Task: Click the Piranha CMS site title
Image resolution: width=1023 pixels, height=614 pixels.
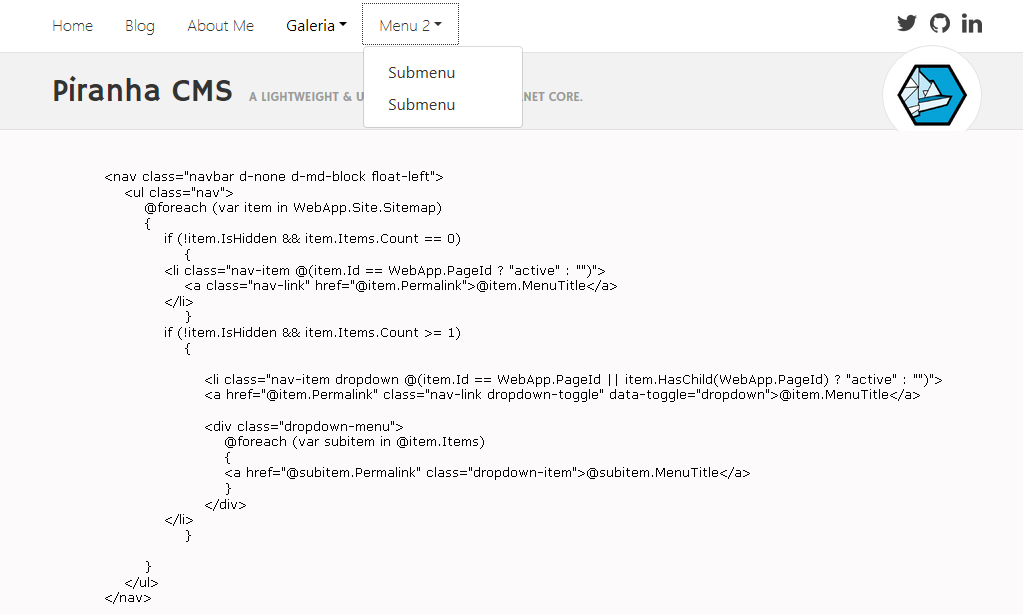Action: pyautogui.click(x=143, y=90)
